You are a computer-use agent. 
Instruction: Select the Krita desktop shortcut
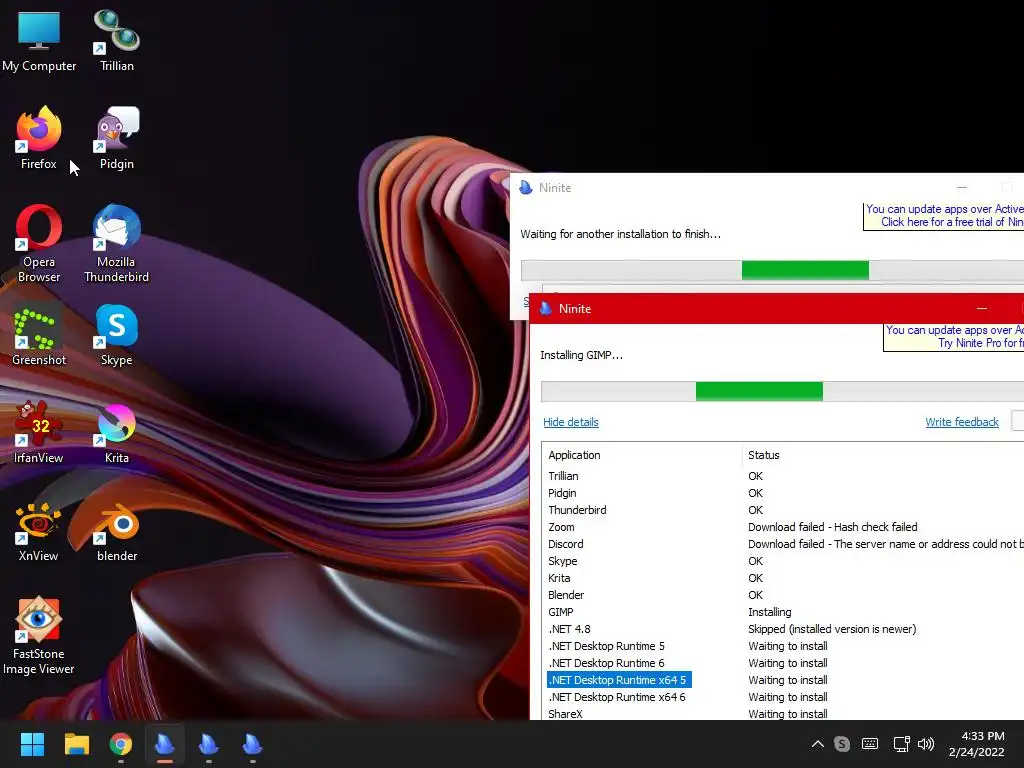(117, 432)
